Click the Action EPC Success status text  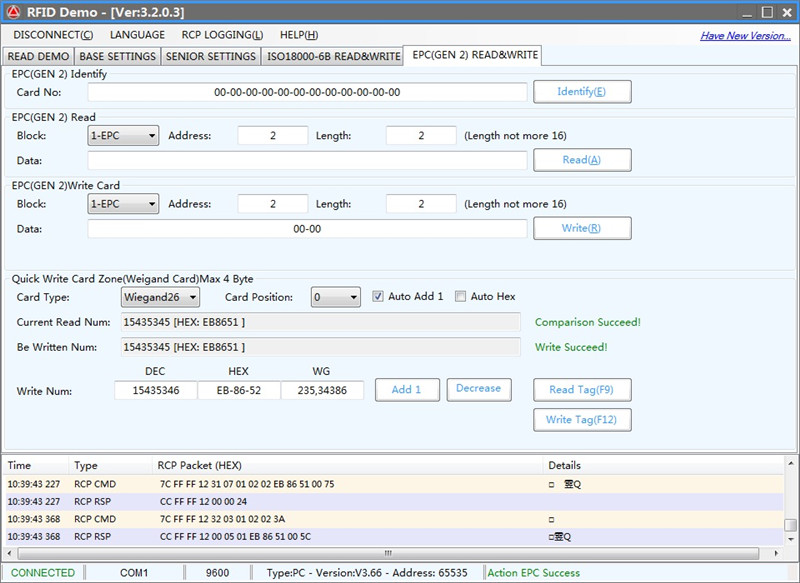point(534,573)
